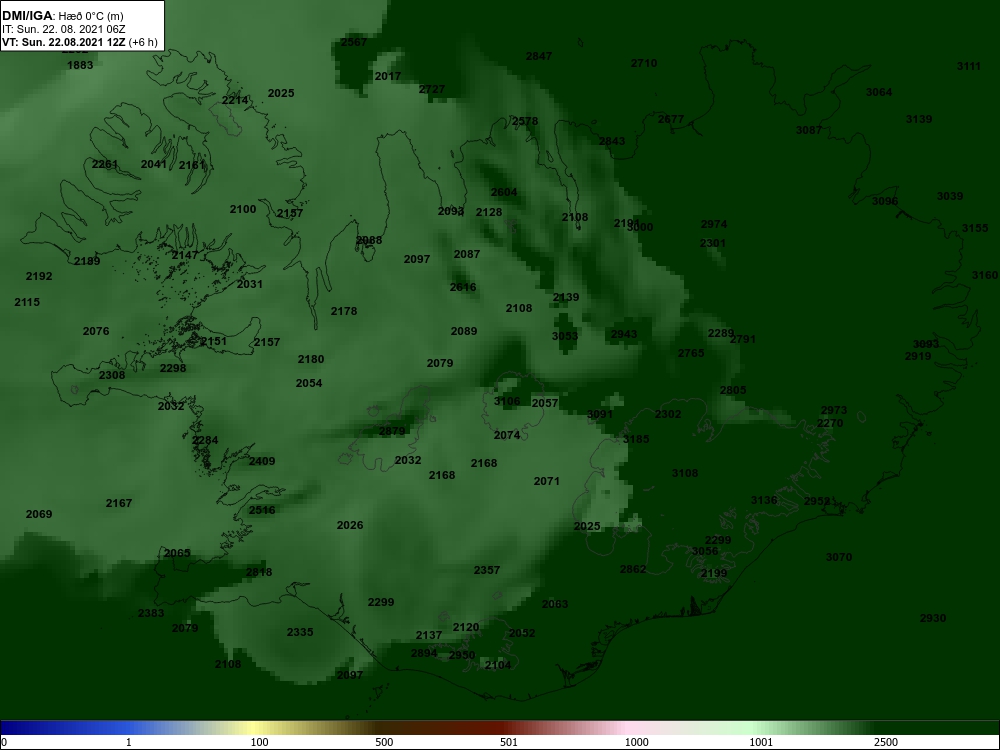Select the 3108 value label

685,473
